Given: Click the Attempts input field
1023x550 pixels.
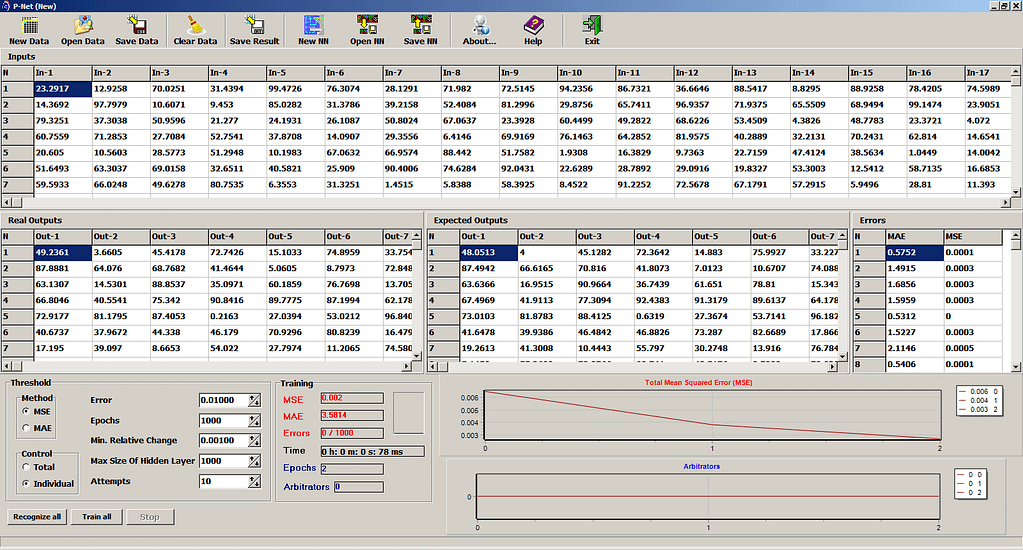Looking at the screenshot, I should tap(223, 481).
